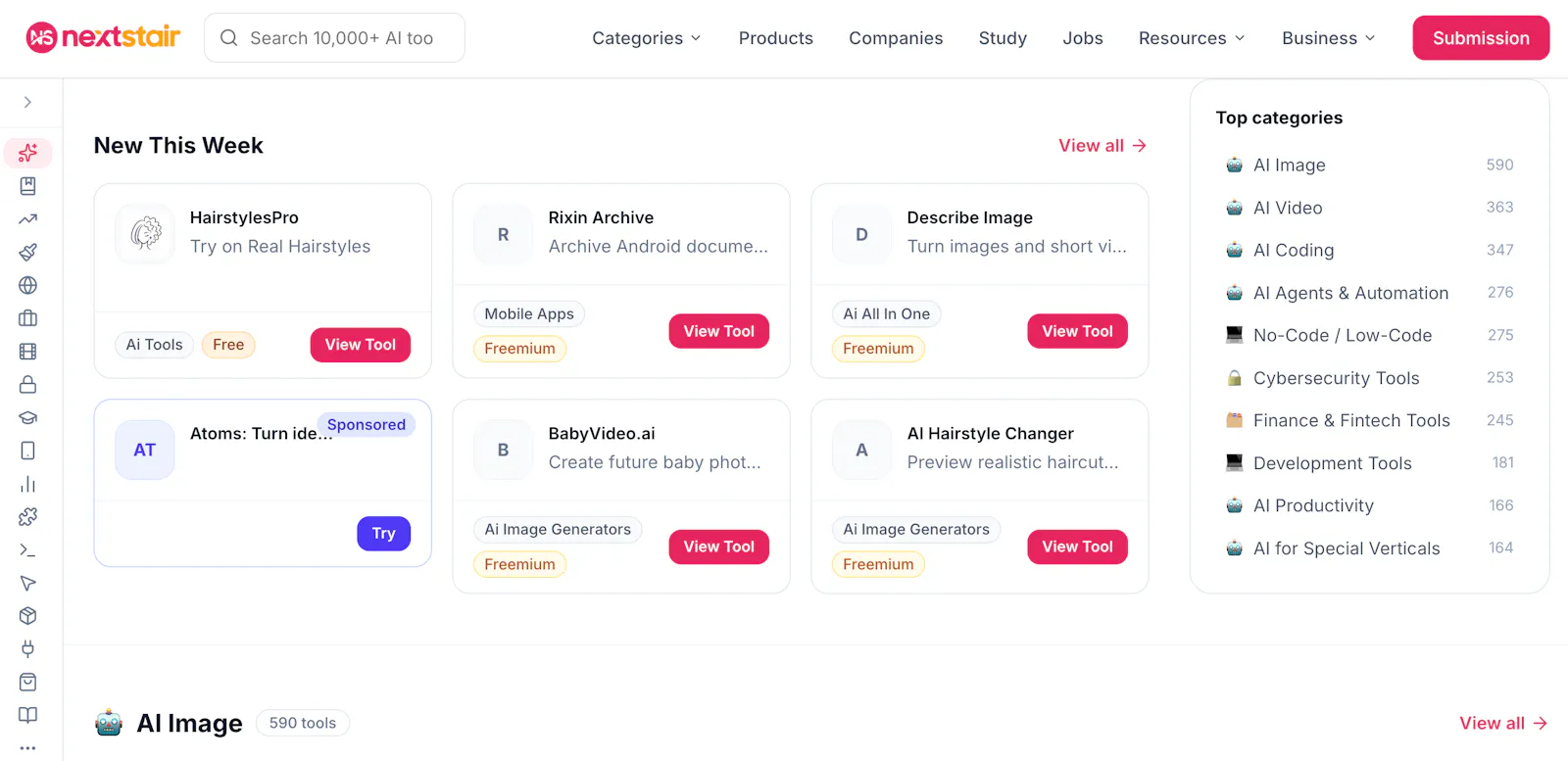1568x761 pixels.
Task: Expand the Resources dropdown
Action: pos(1192,38)
